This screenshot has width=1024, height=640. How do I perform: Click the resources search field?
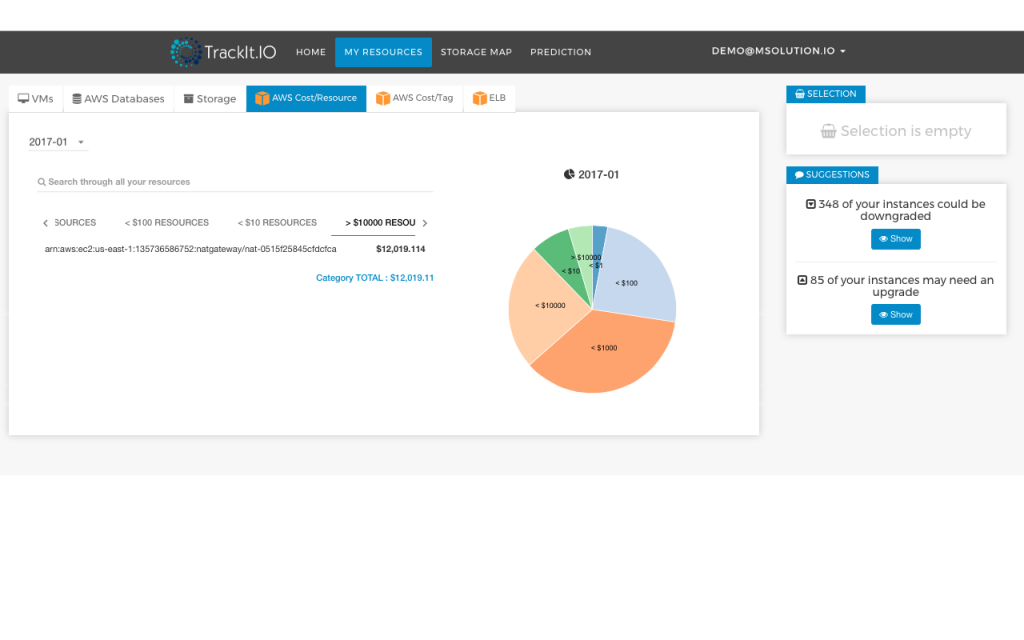pyautogui.click(x=150, y=181)
